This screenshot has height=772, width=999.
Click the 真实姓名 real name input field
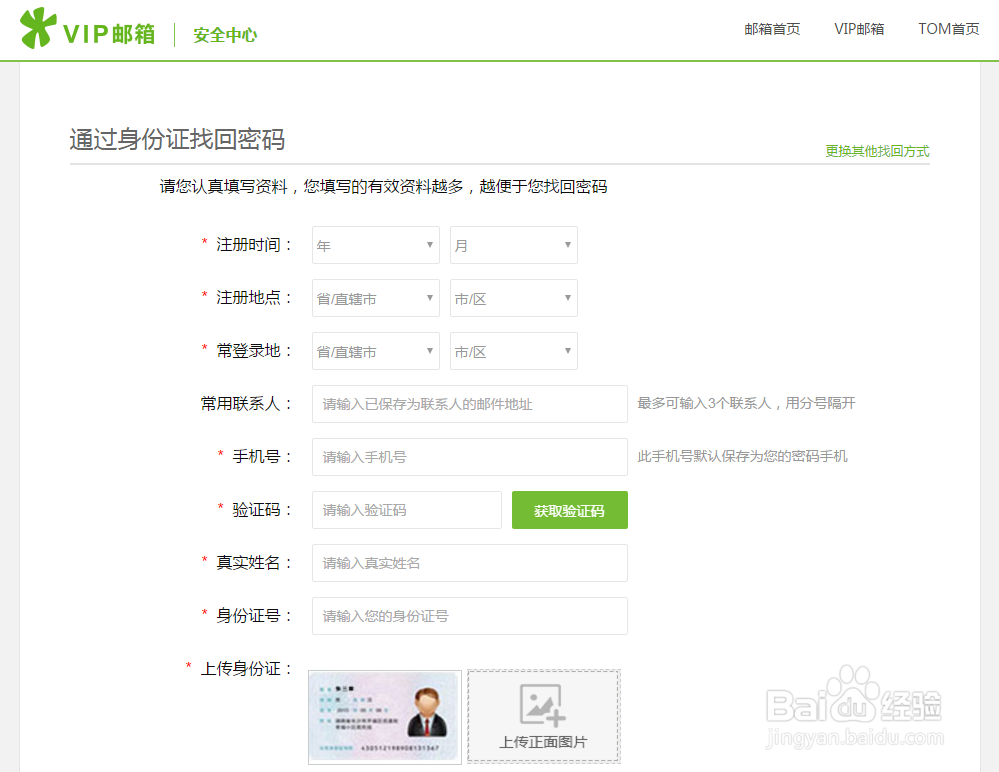(469, 563)
